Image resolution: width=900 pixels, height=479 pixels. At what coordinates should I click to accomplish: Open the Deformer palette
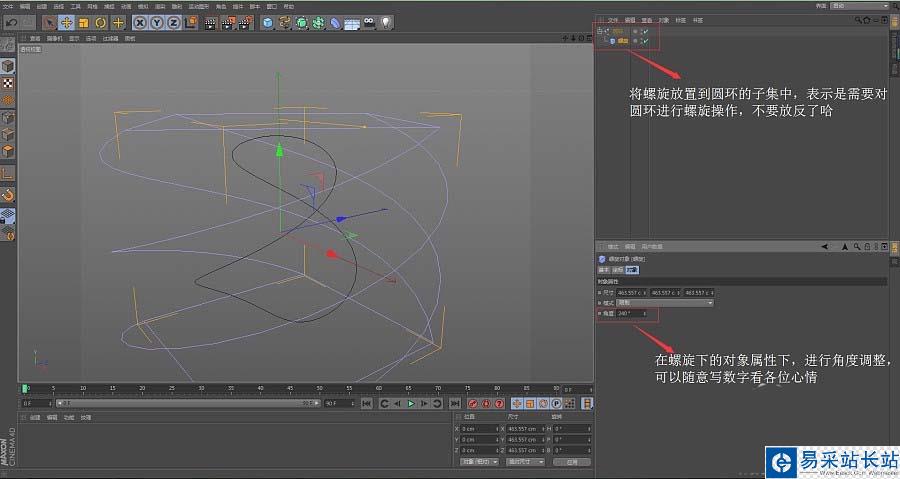click(335, 23)
